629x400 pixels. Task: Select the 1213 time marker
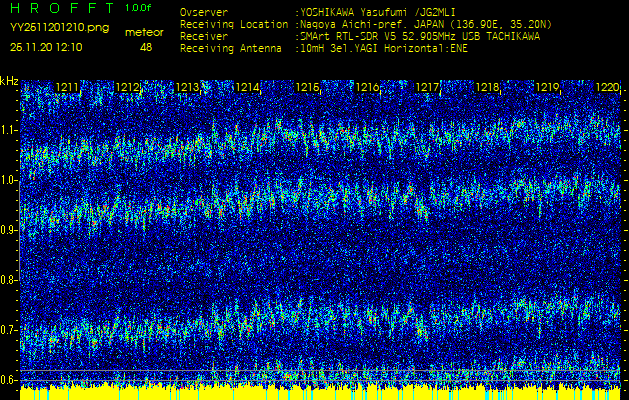[187, 88]
